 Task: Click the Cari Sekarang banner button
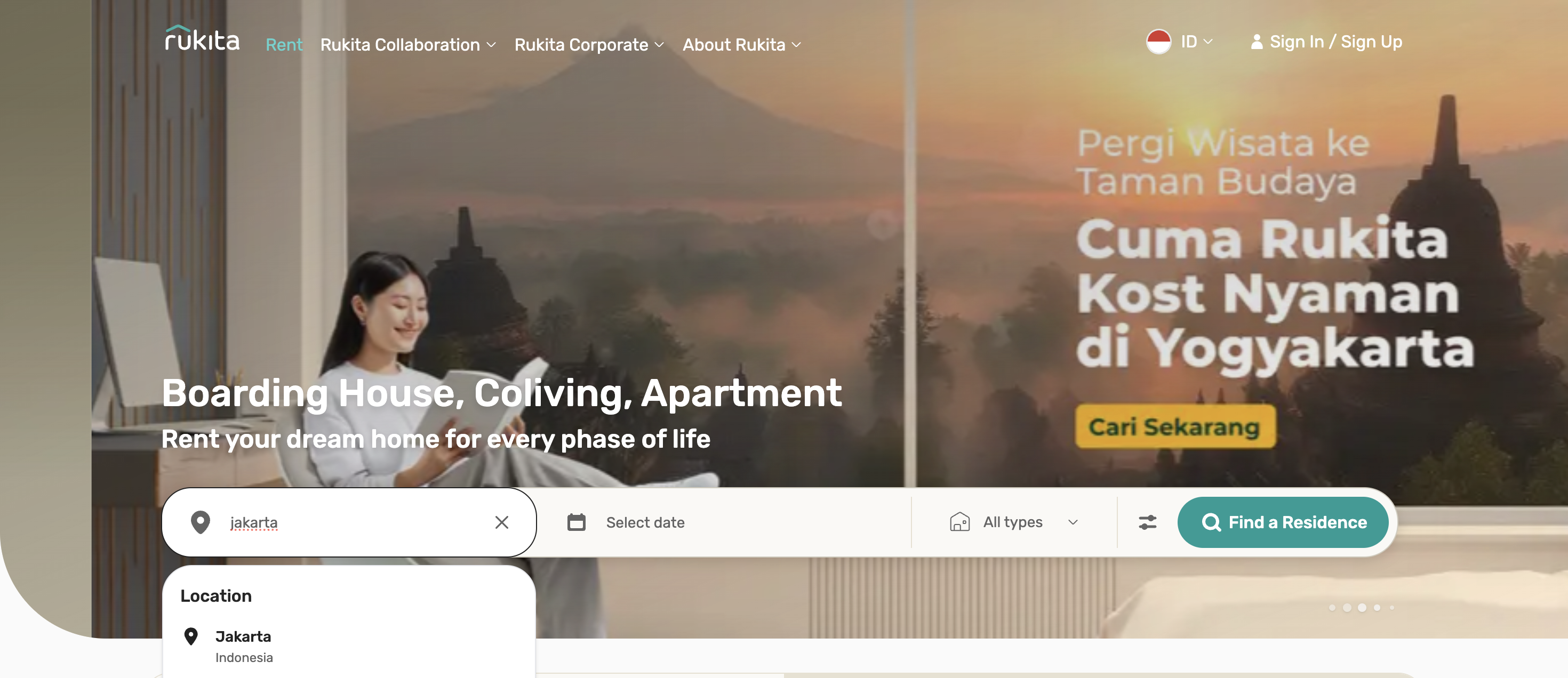click(x=1174, y=427)
